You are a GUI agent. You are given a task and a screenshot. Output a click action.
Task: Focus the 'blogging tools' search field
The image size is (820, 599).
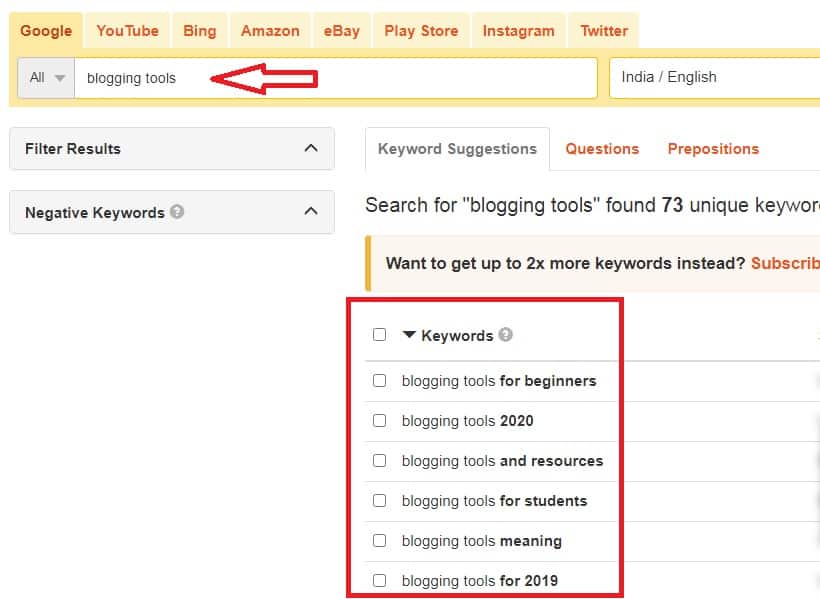tap(336, 78)
